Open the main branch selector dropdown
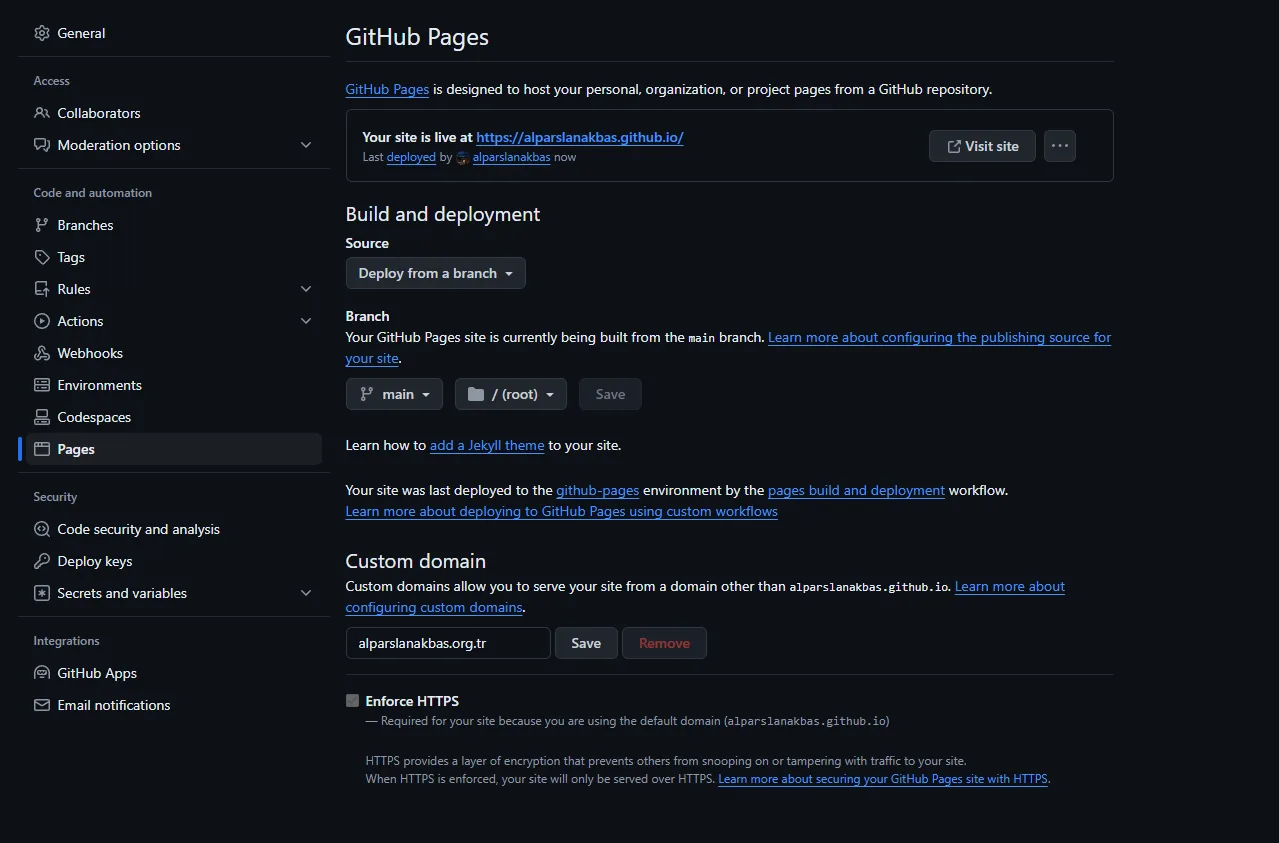The height and width of the screenshot is (843, 1279). pos(394,394)
